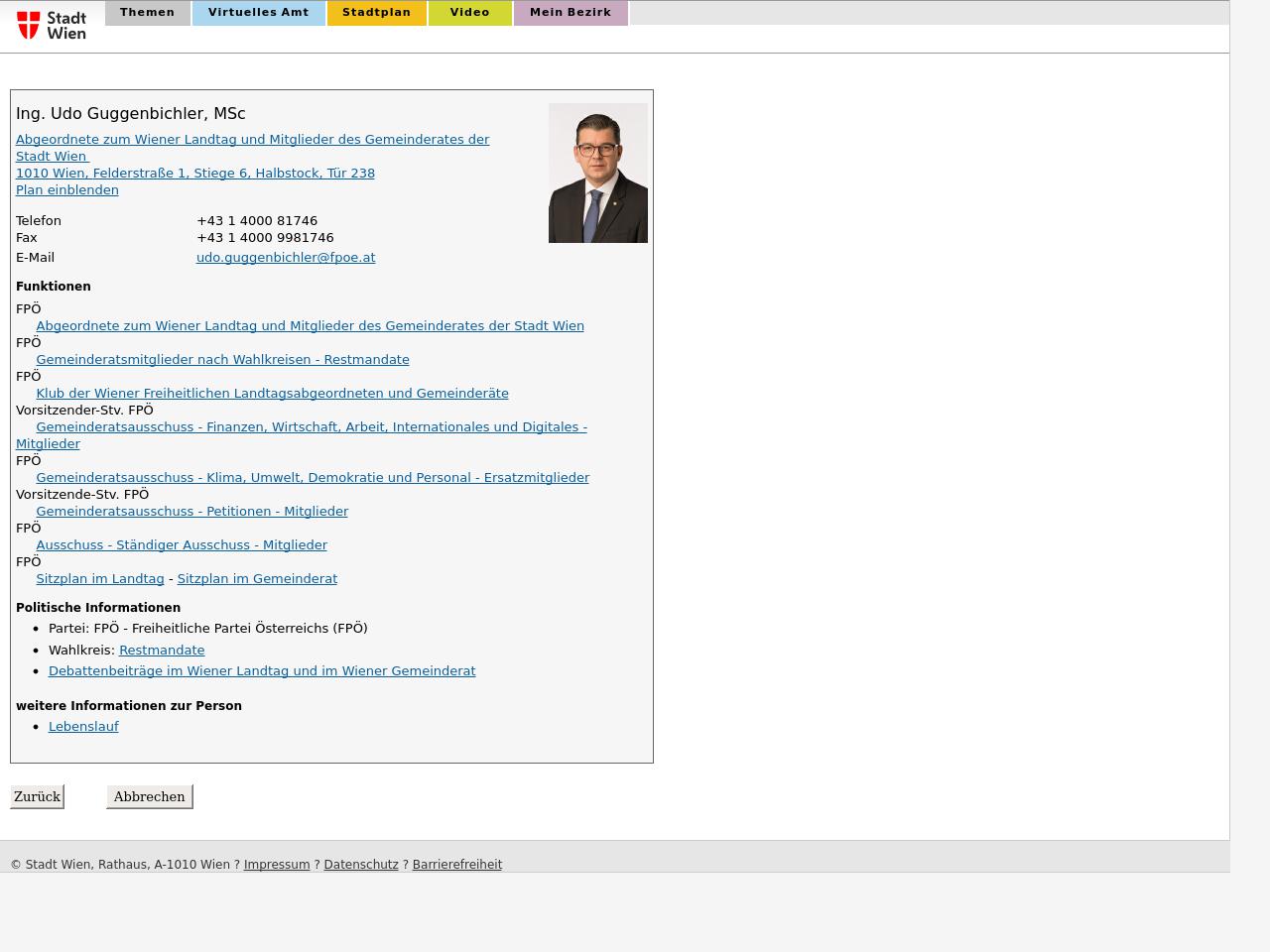Open the Mein Bezirk tab

pos(571,13)
